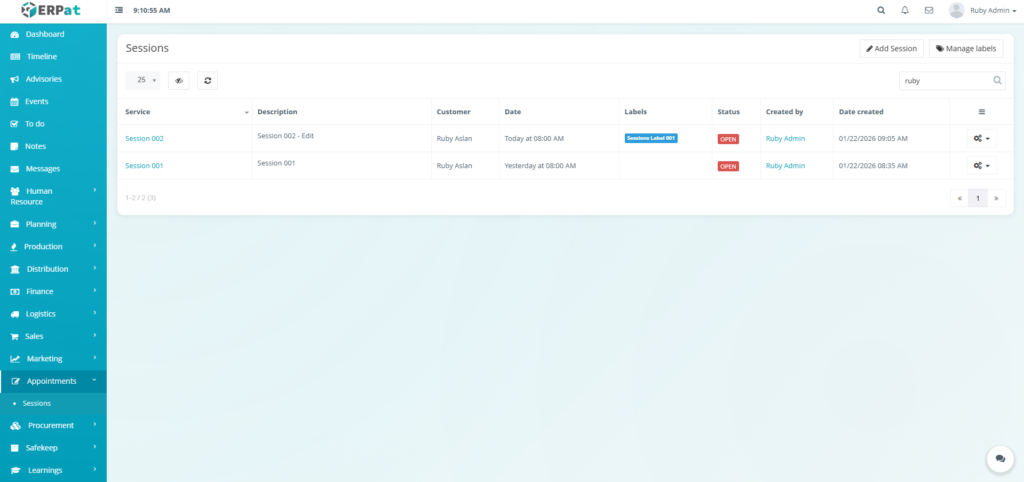Open the chat bubble icon
The height and width of the screenshot is (482, 1024).
pyautogui.click(x=999, y=458)
